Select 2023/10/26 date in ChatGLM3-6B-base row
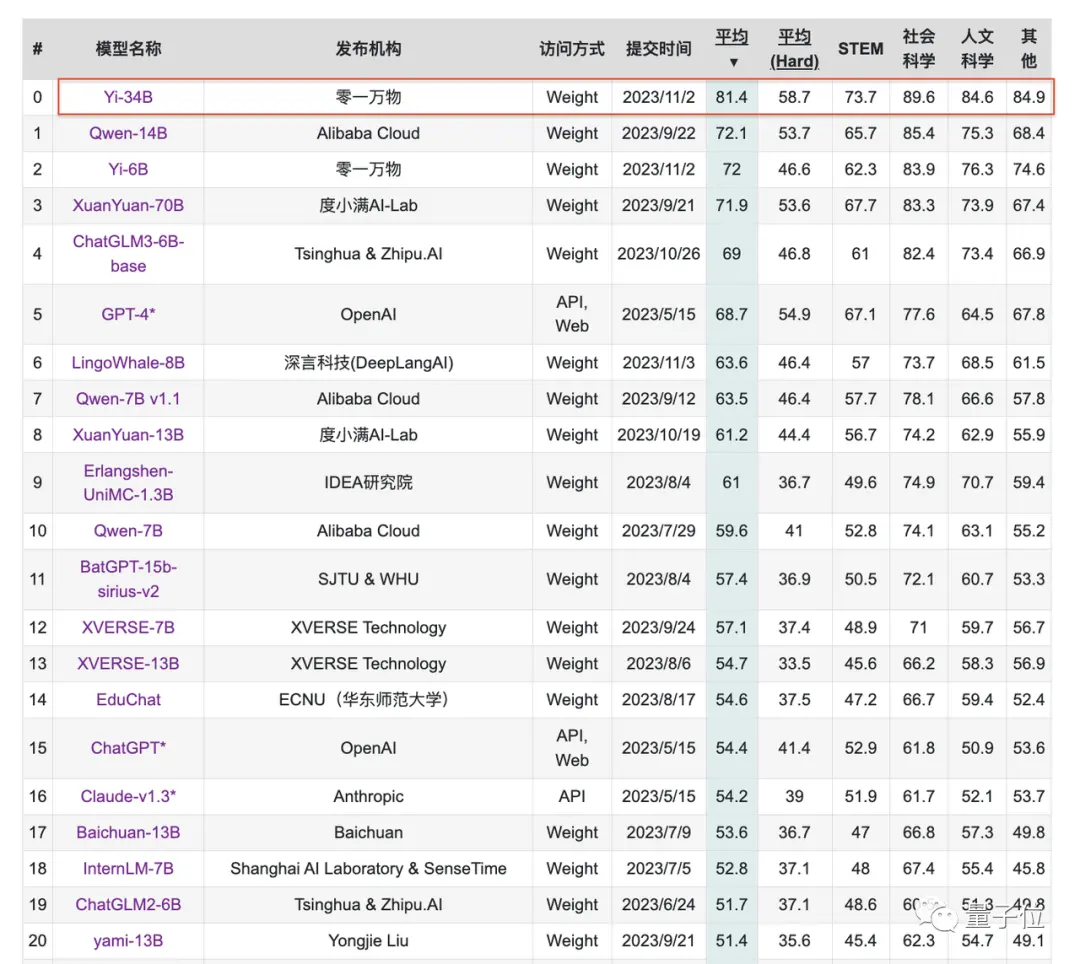Image resolution: width=1080 pixels, height=964 pixels. (658, 253)
